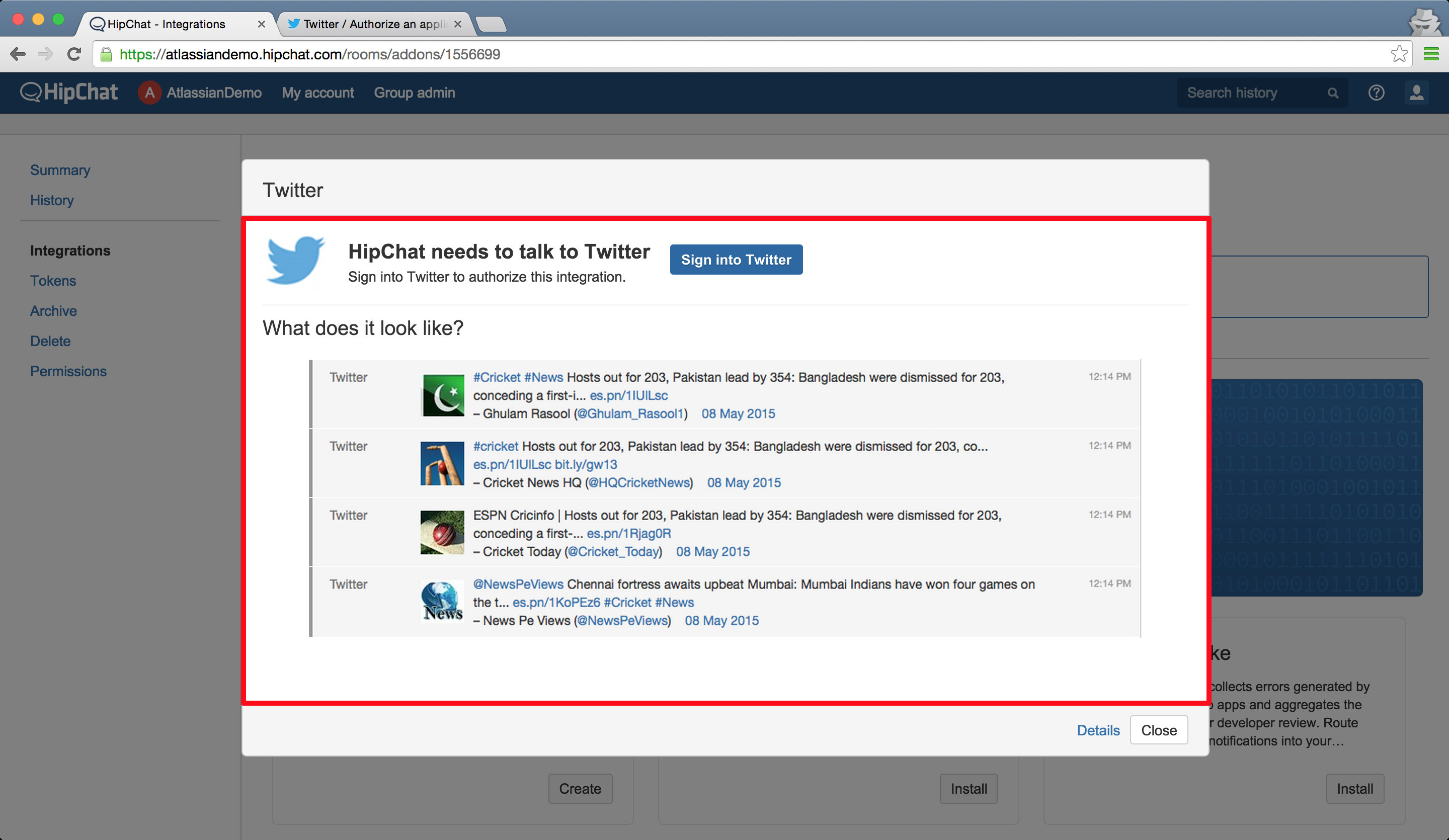The image size is (1449, 840).
Task: Close the HipChat - Integrations tab
Action: (261, 24)
